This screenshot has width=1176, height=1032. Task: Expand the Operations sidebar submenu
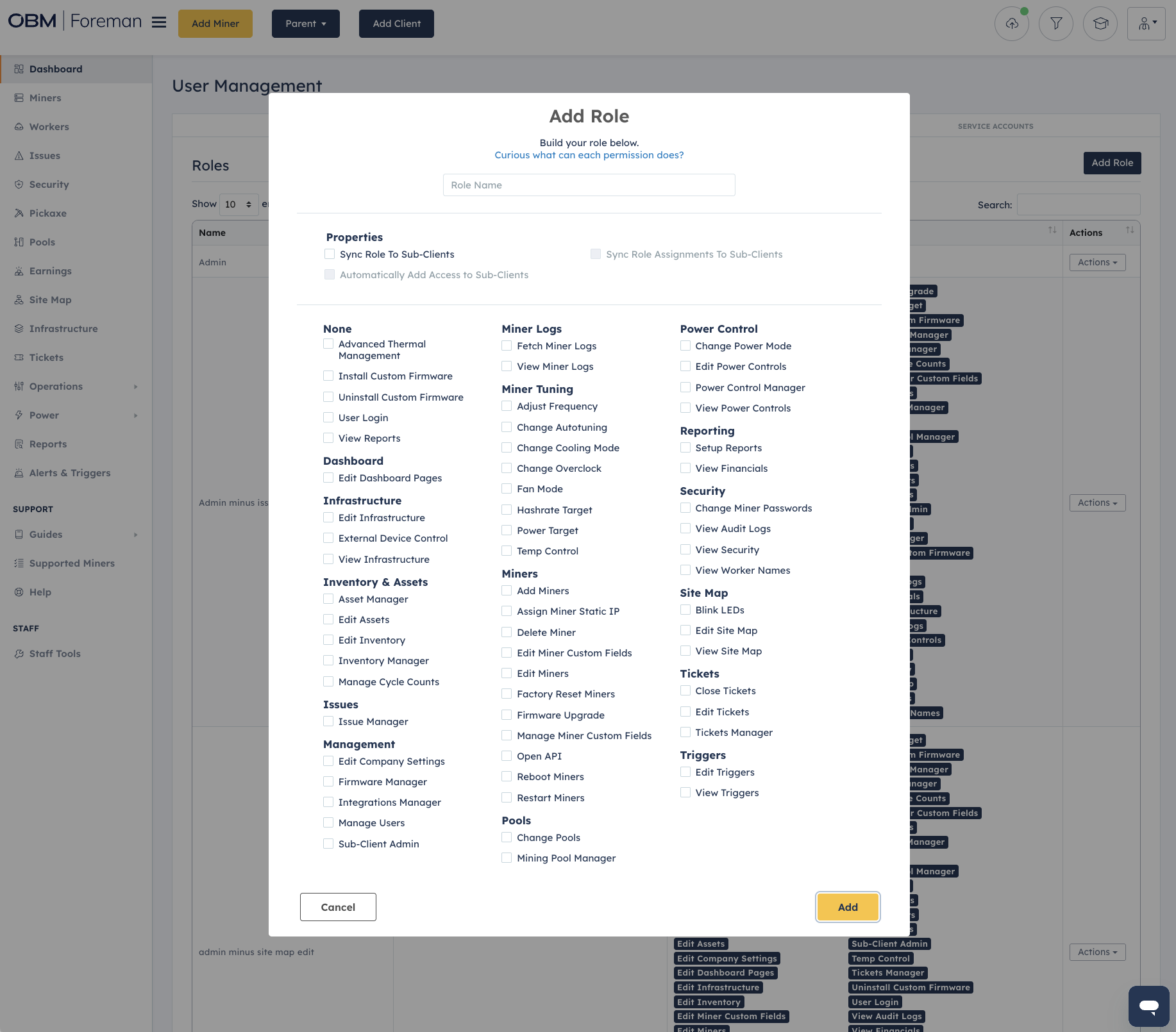(135, 387)
